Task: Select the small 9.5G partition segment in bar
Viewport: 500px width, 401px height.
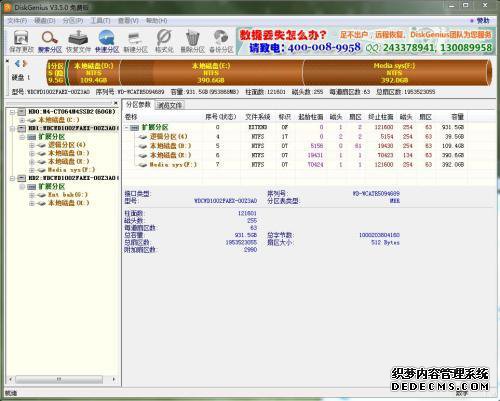Action: point(56,73)
